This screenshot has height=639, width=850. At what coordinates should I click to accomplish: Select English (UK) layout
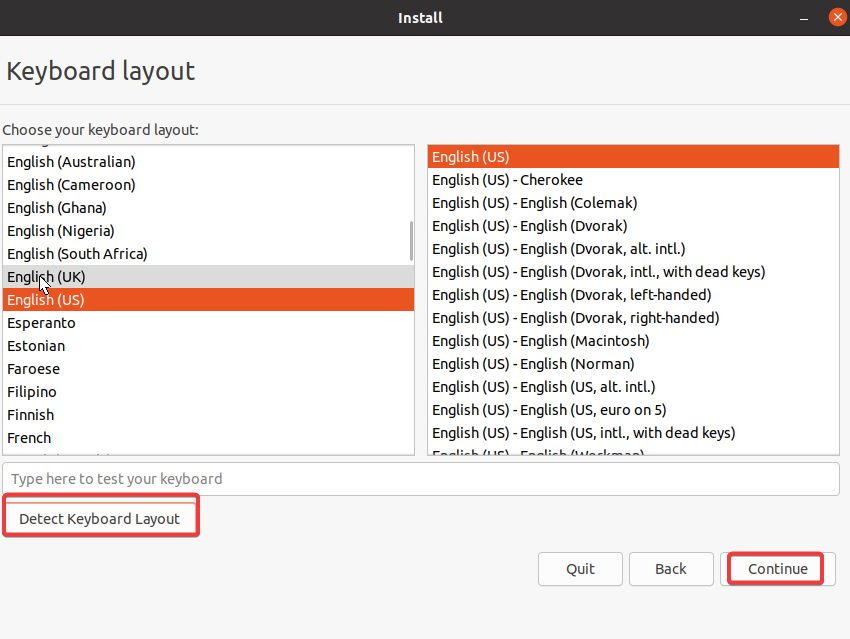tap(209, 277)
